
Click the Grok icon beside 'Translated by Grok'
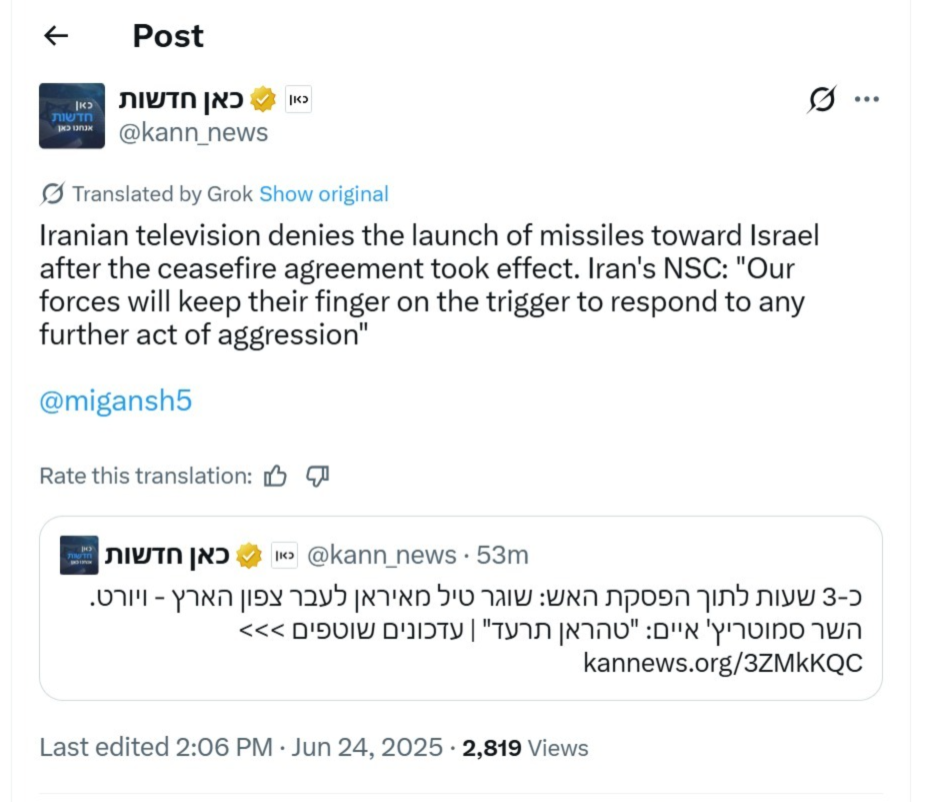point(53,193)
